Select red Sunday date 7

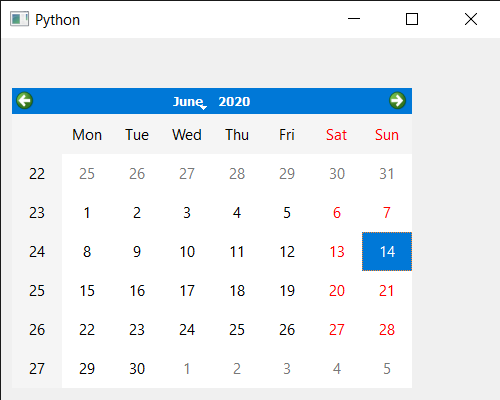(387, 213)
